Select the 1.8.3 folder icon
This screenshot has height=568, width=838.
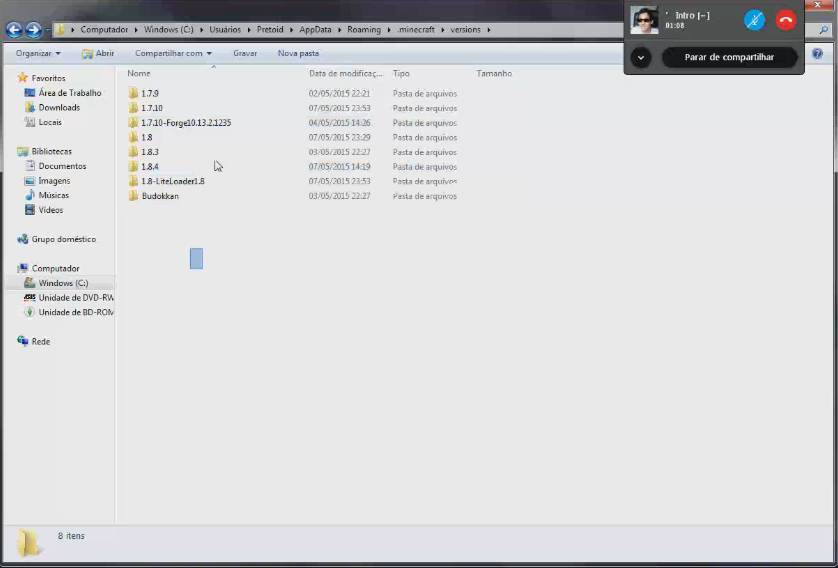[x=133, y=152]
